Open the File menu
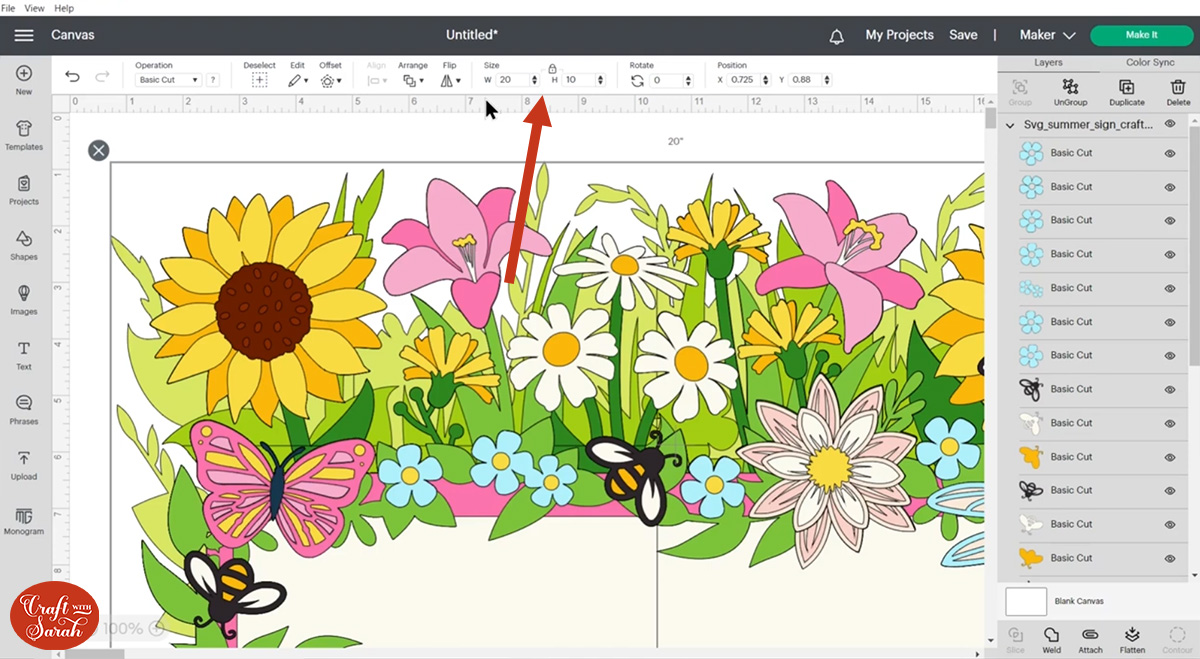The height and width of the screenshot is (659, 1200). [x=9, y=8]
